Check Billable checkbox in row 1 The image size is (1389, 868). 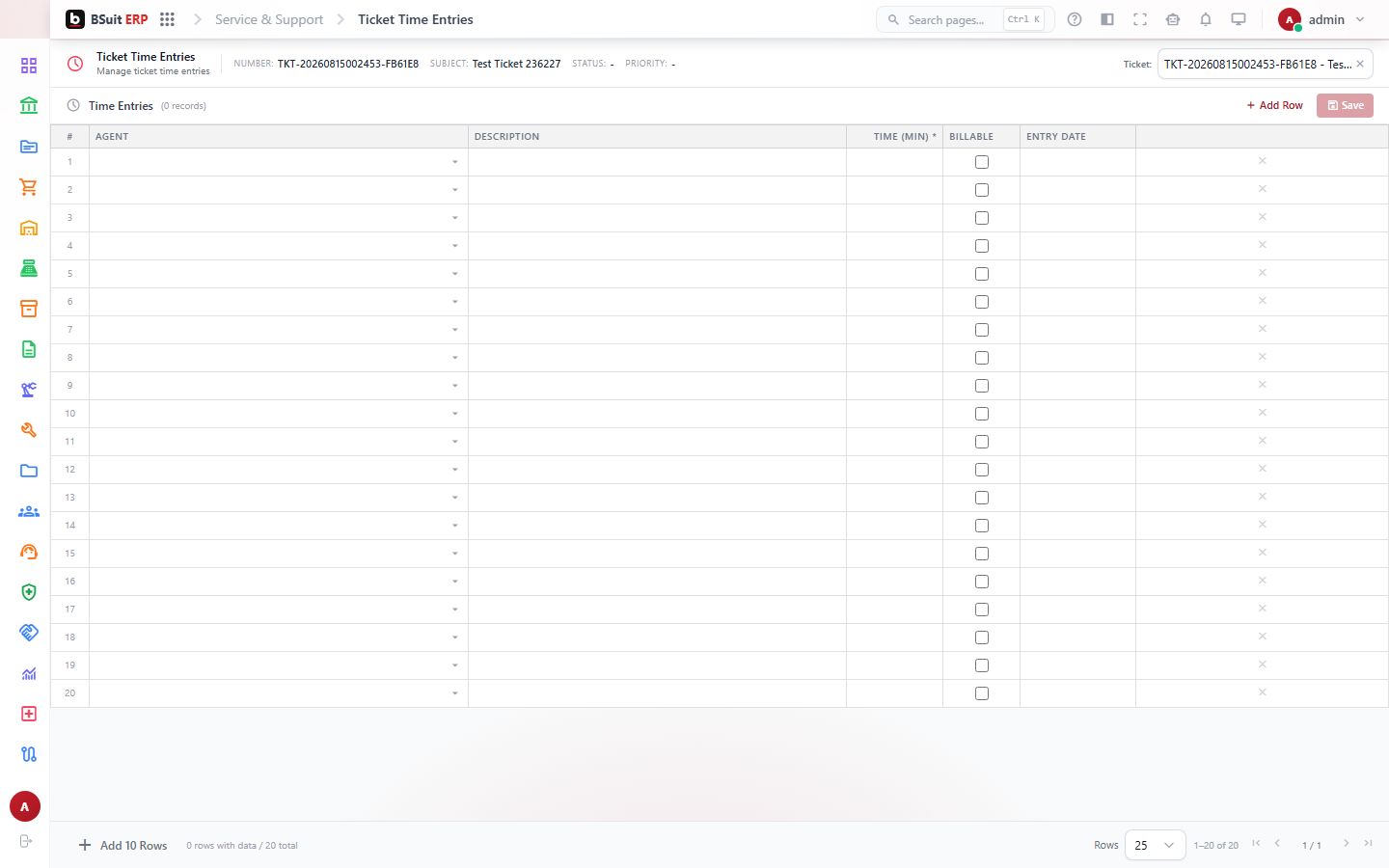(982, 162)
